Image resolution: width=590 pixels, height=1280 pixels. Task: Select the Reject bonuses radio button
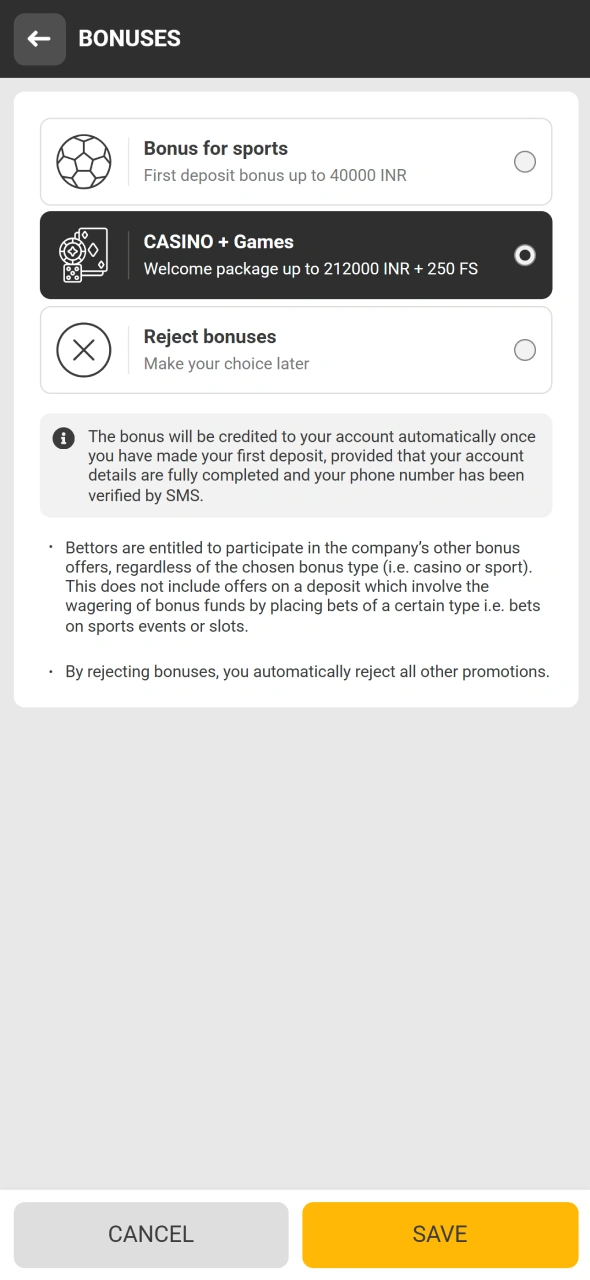point(525,350)
